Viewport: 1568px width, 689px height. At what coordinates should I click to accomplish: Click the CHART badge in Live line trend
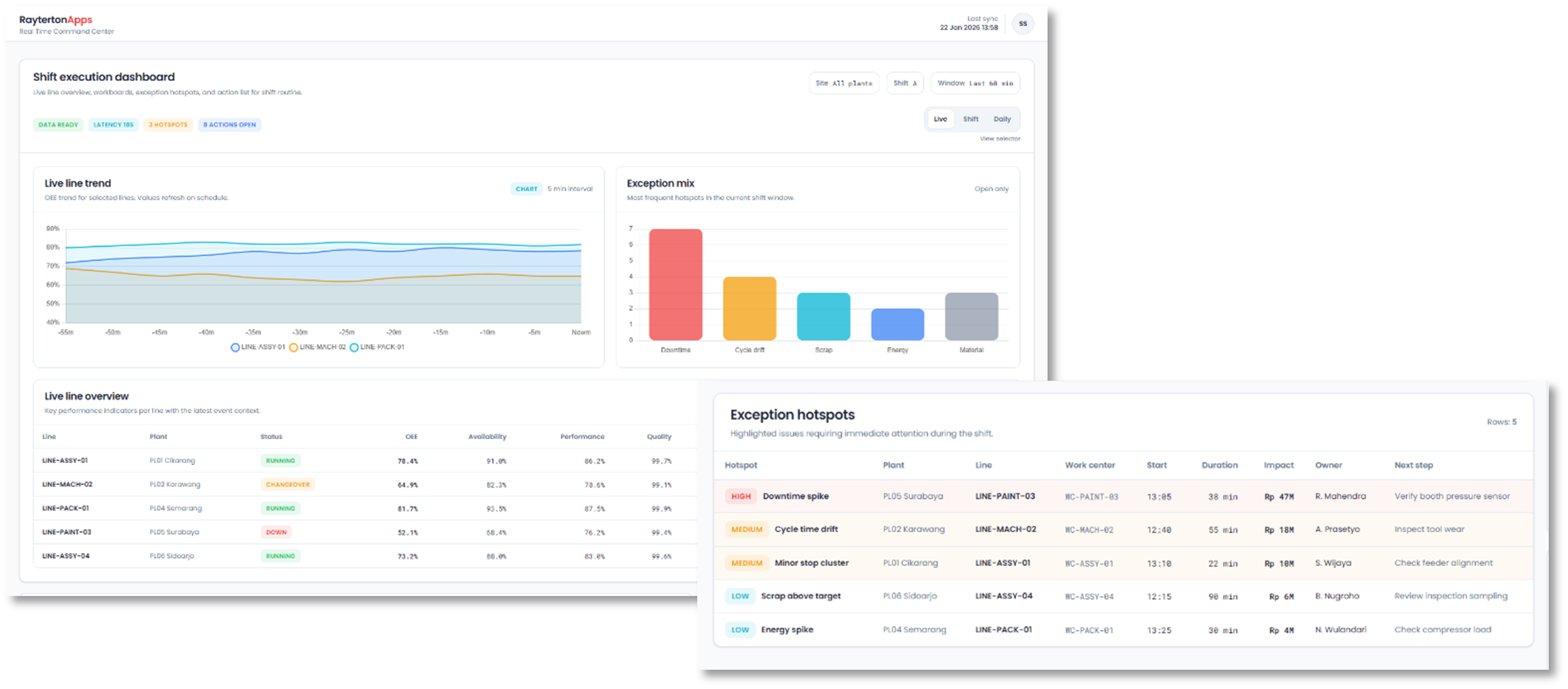coord(526,189)
